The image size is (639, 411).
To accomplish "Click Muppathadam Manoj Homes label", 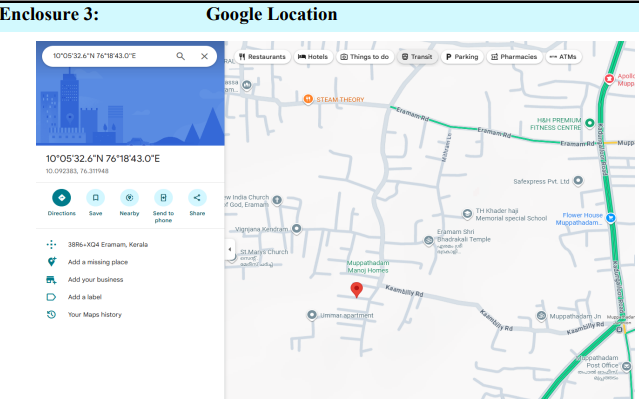I will pos(368,266).
